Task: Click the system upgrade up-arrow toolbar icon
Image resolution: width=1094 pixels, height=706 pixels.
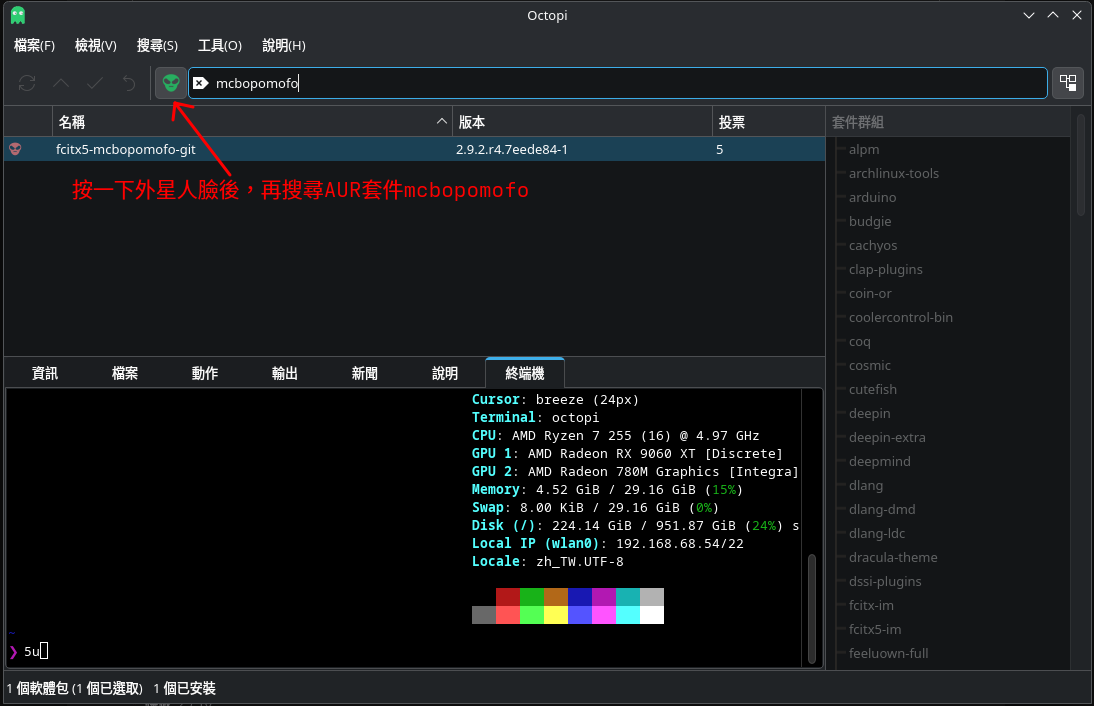Action: click(61, 84)
